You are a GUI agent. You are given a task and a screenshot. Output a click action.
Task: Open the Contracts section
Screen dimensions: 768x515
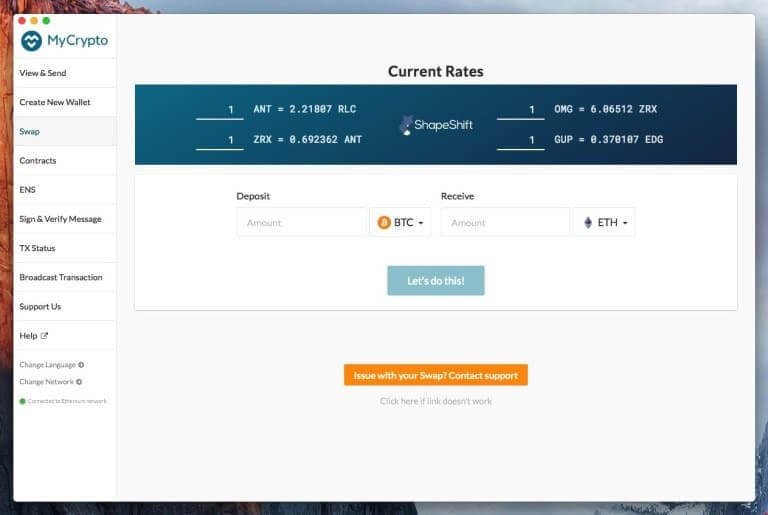pyautogui.click(x=65, y=160)
